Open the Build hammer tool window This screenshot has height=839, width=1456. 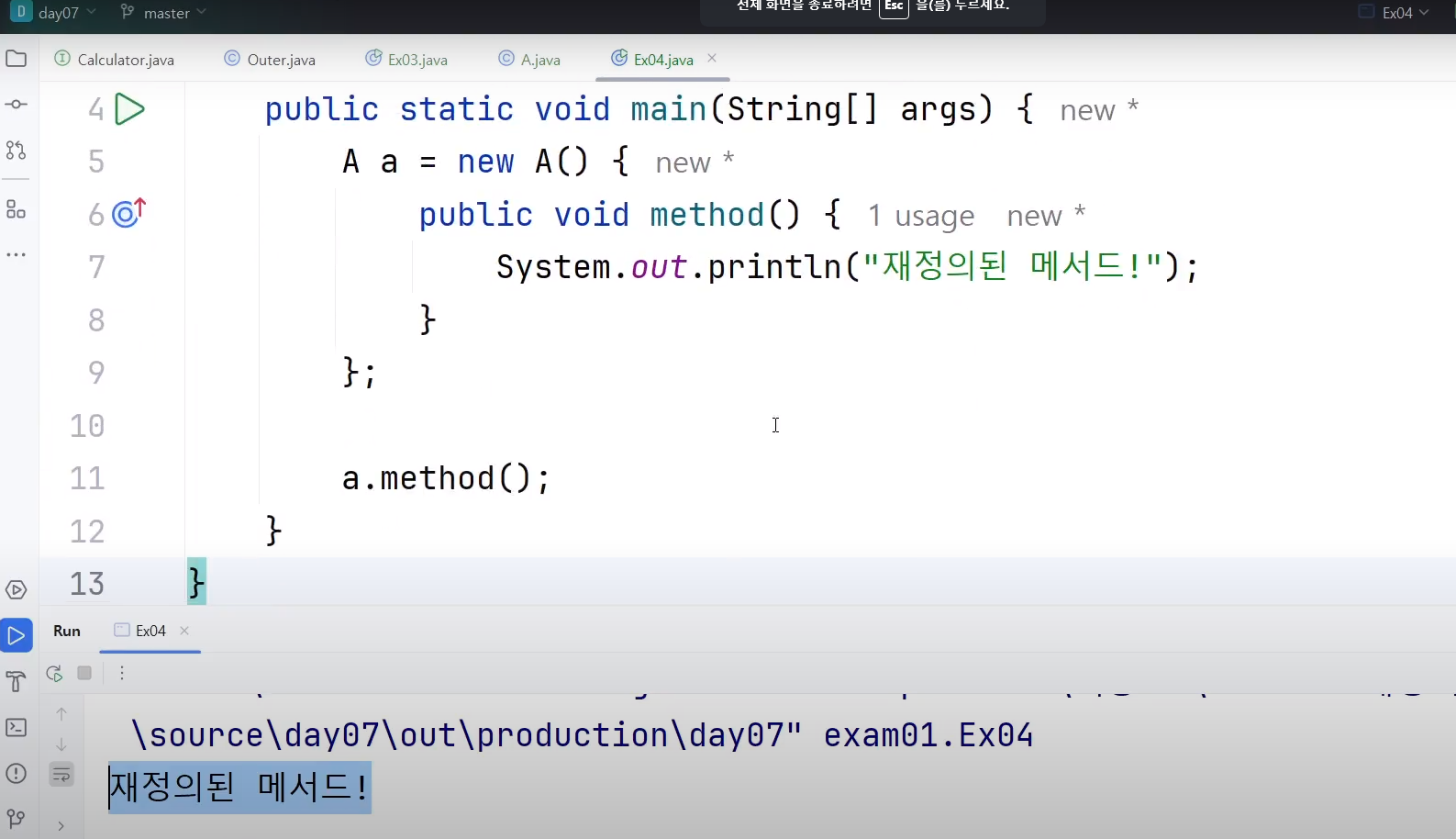point(16,681)
